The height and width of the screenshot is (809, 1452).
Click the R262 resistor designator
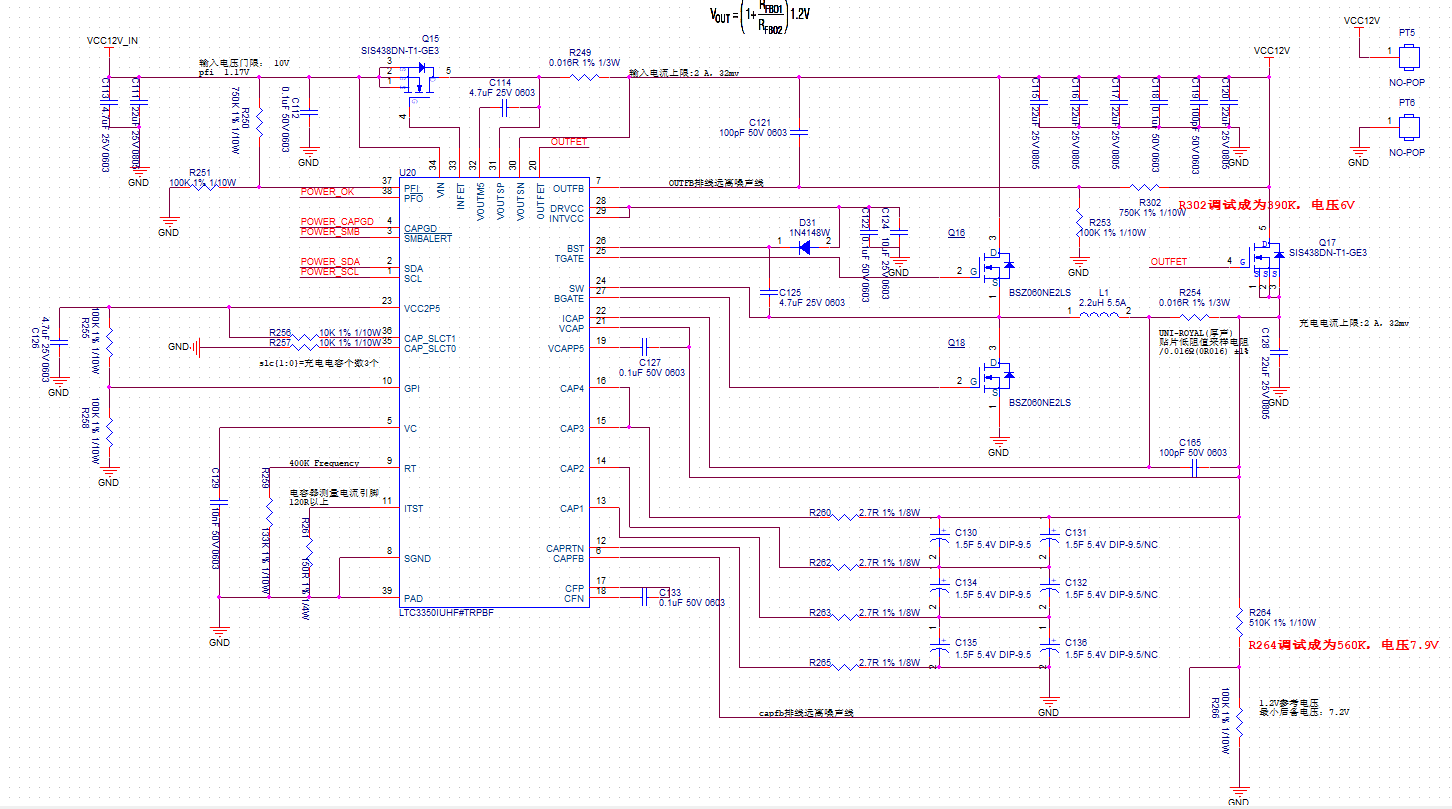pyautogui.click(x=820, y=562)
